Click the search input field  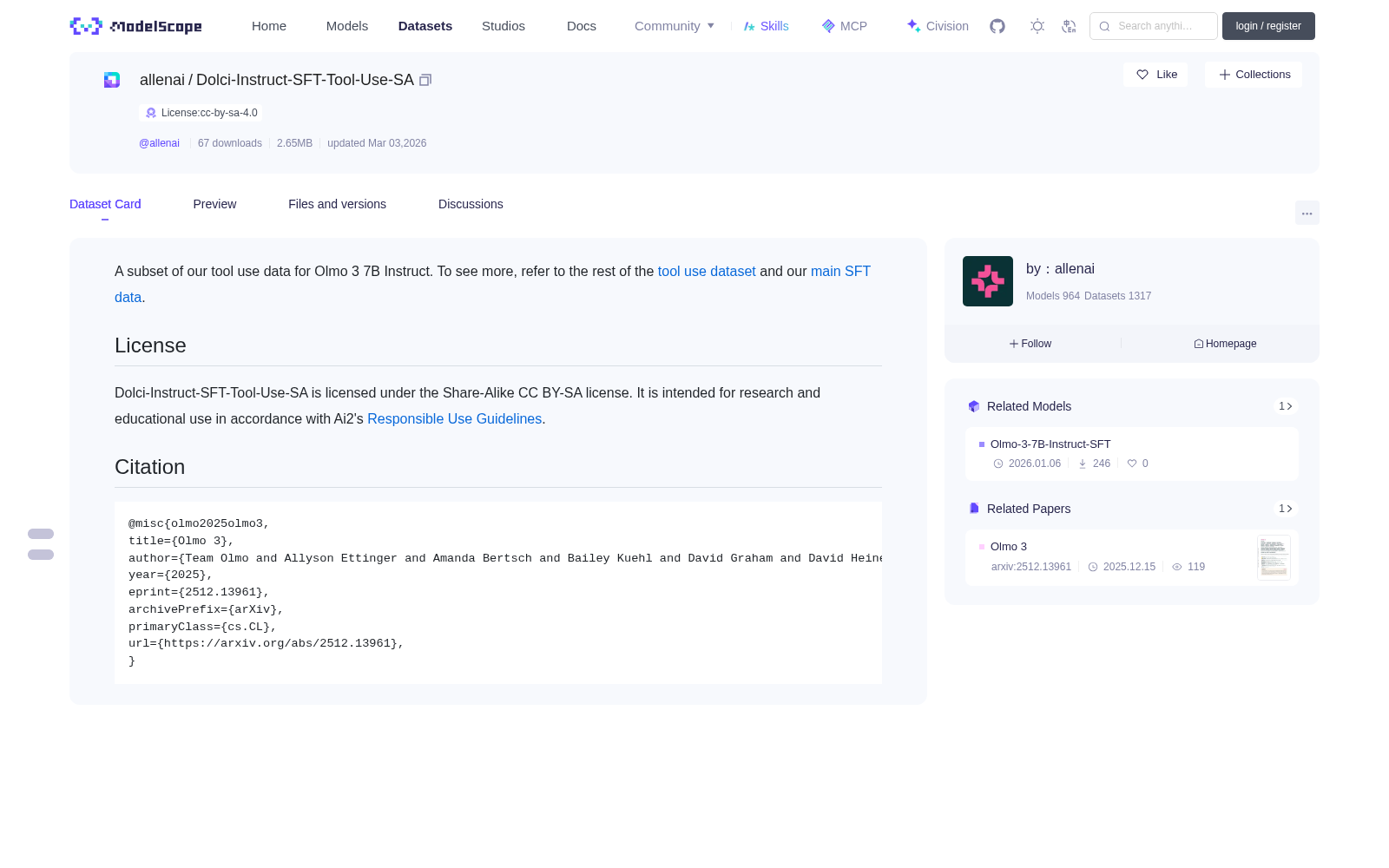1154,26
